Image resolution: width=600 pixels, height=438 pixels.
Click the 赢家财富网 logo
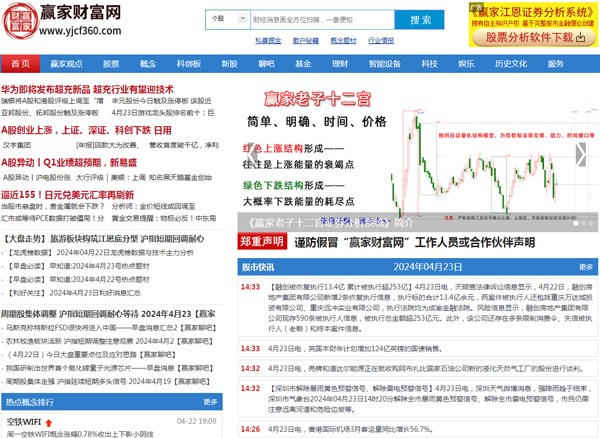pos(62,21)
